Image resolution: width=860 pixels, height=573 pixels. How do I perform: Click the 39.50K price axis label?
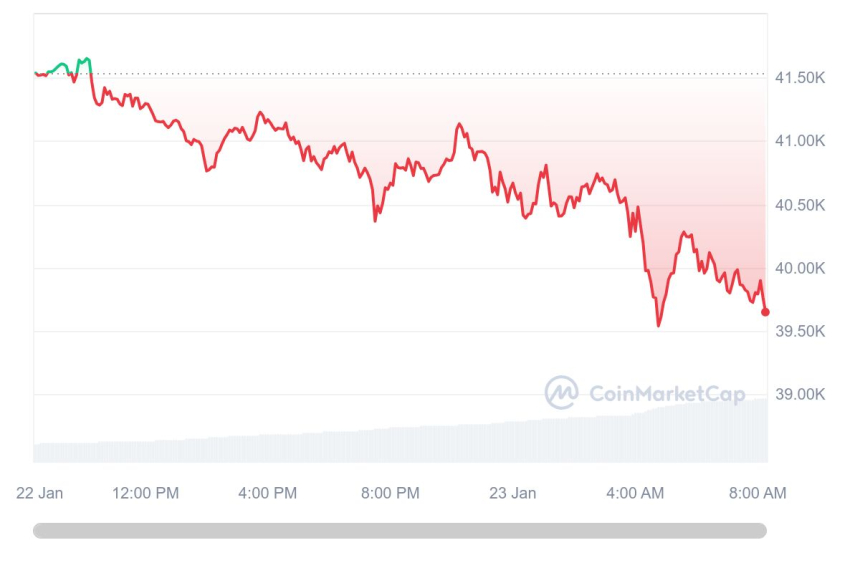coord(799,331)
